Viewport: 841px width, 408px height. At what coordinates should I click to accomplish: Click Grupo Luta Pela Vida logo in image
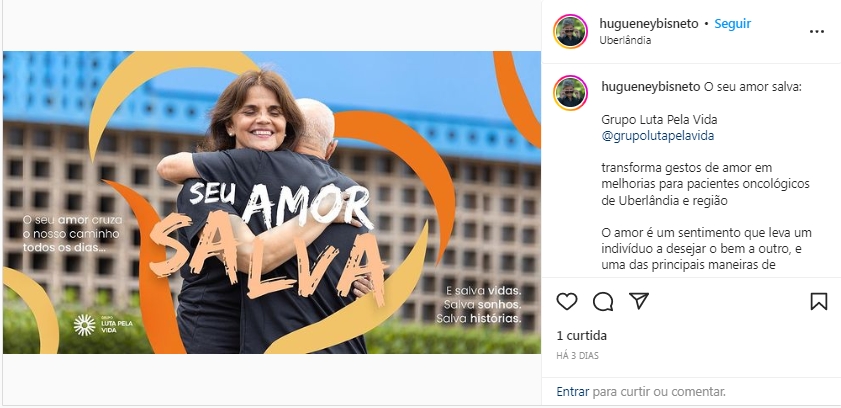103,325
